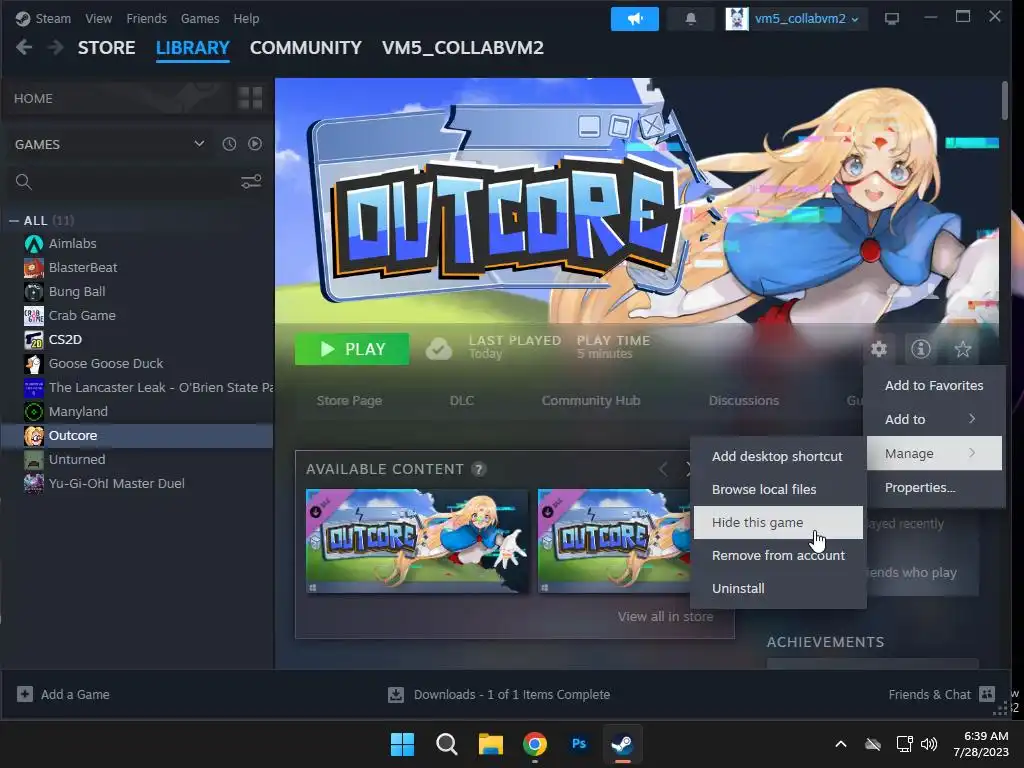The width and height of the screenshot is (1024, 768).
Task: Open the Community Hub link
Action: (591, 400)
